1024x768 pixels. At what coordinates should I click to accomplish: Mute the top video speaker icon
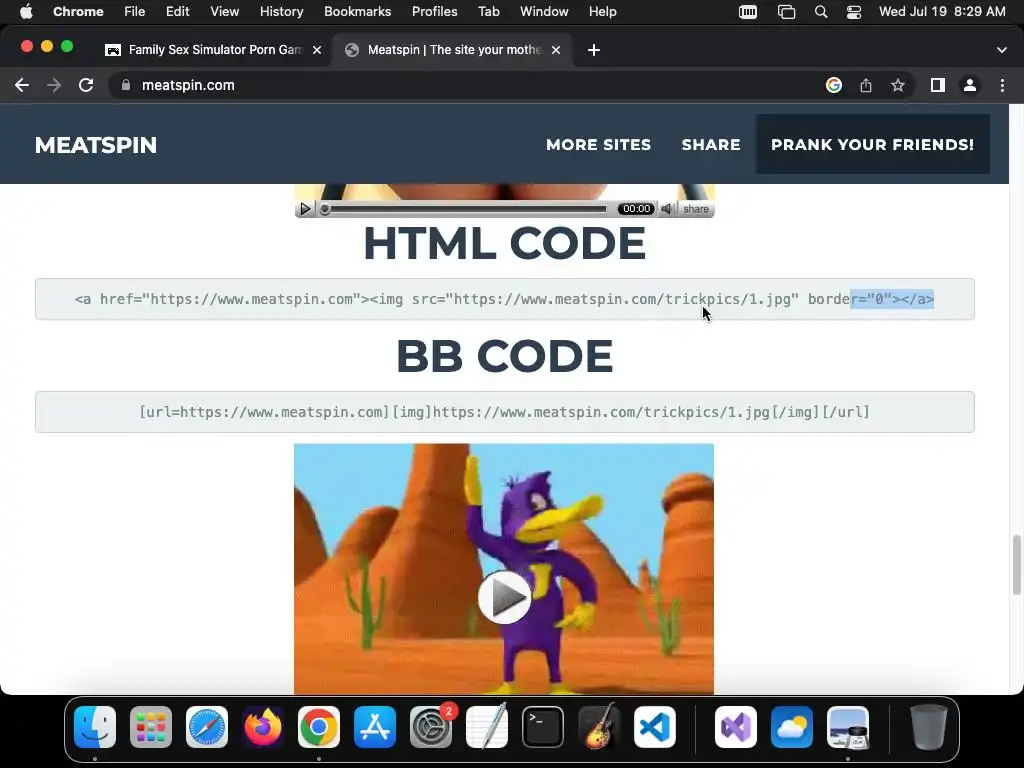[x=667, y=209]
